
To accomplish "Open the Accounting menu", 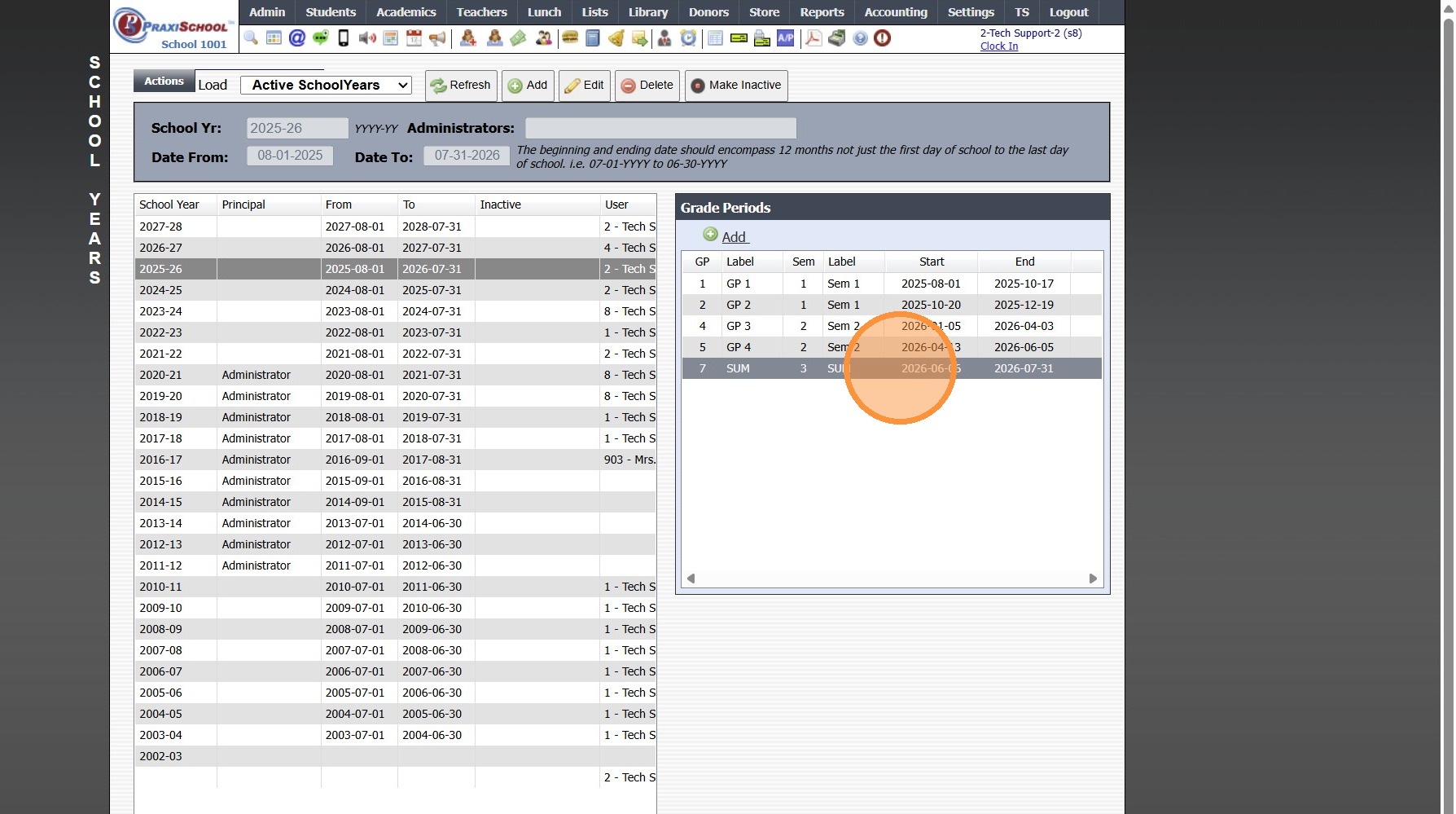I will coord(895,12).
